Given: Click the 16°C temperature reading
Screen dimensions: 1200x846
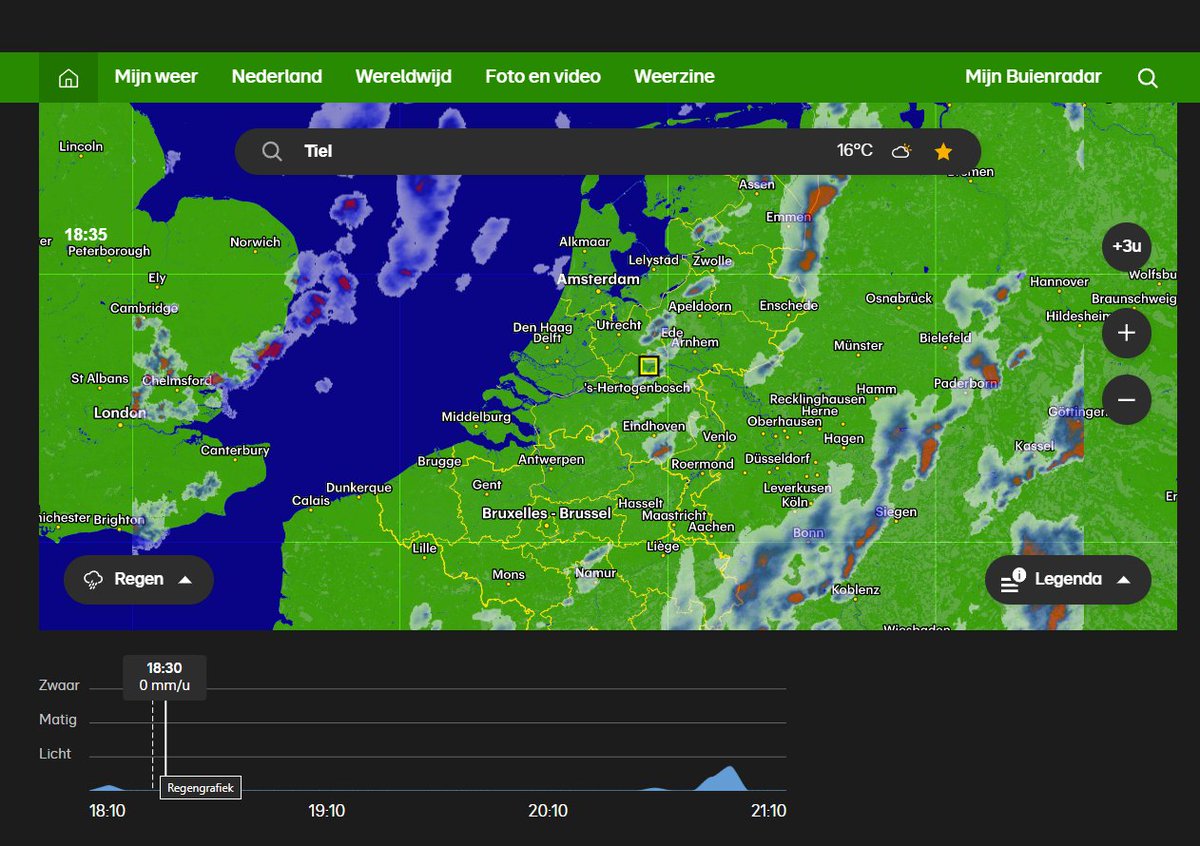Looking at the screenshot, I should coord(855,151).
